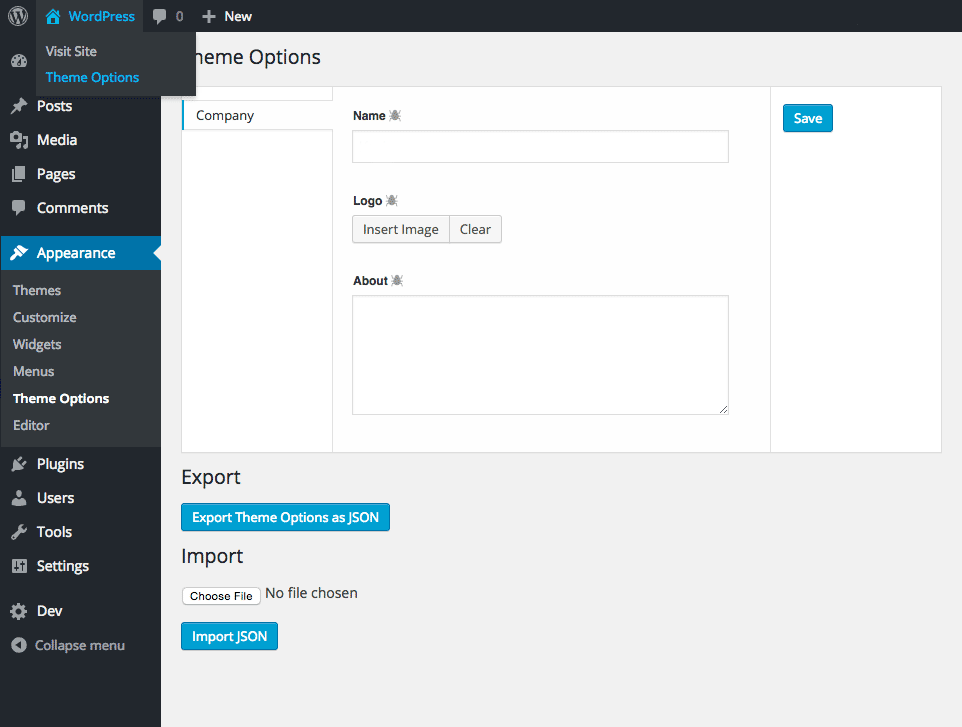Click the Pages document icon
Viewport: 962px width, 727px height.
click(x=19, y=174)
